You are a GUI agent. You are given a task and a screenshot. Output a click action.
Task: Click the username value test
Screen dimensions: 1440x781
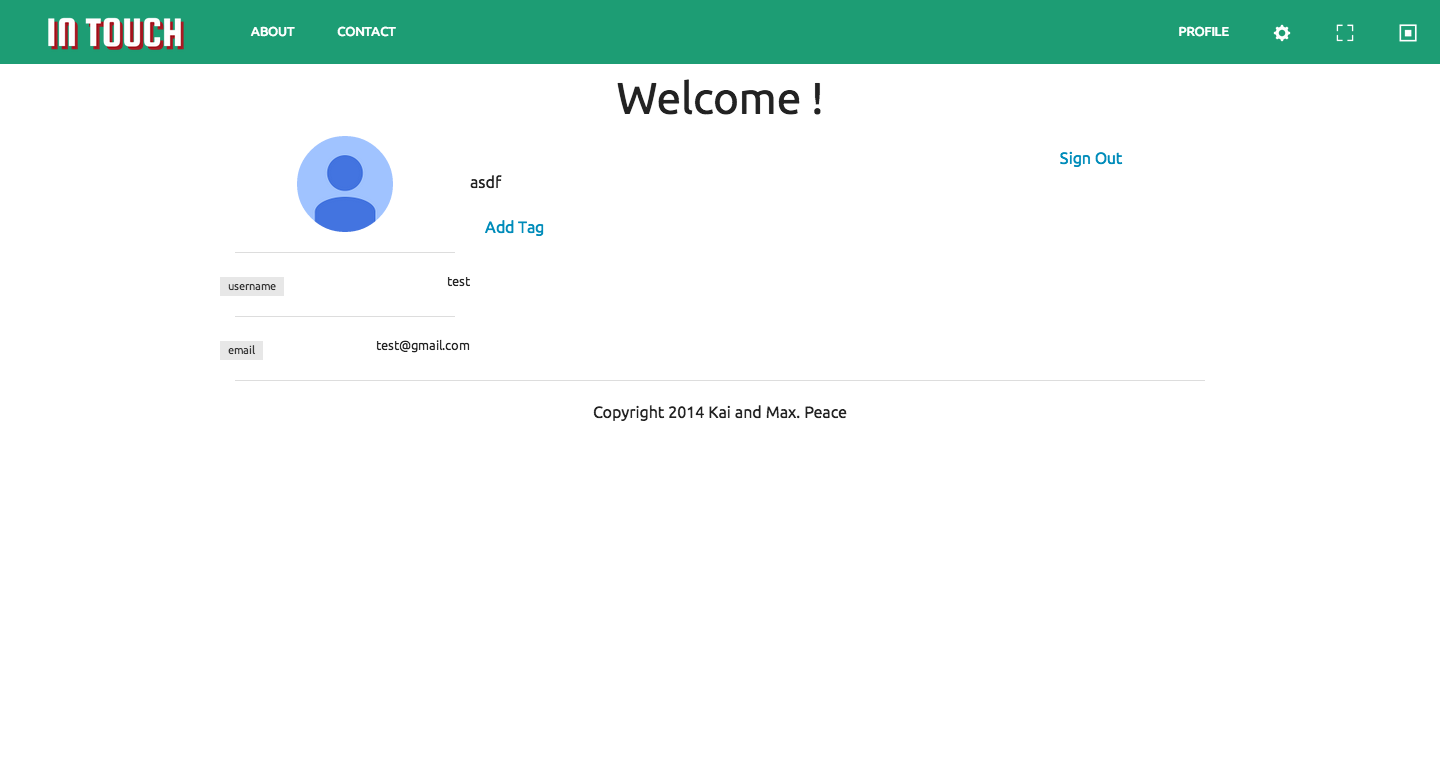(458, 282)
